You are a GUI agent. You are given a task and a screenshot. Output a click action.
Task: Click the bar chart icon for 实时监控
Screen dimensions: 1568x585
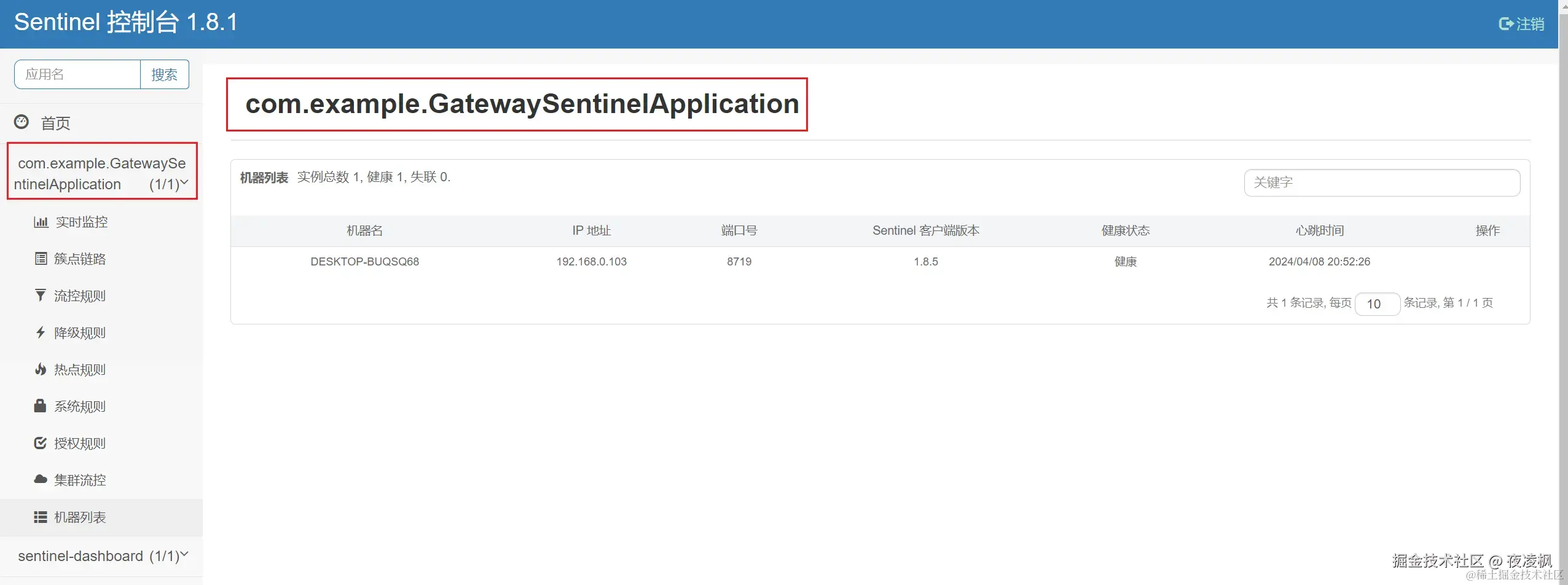pos(41,222)
